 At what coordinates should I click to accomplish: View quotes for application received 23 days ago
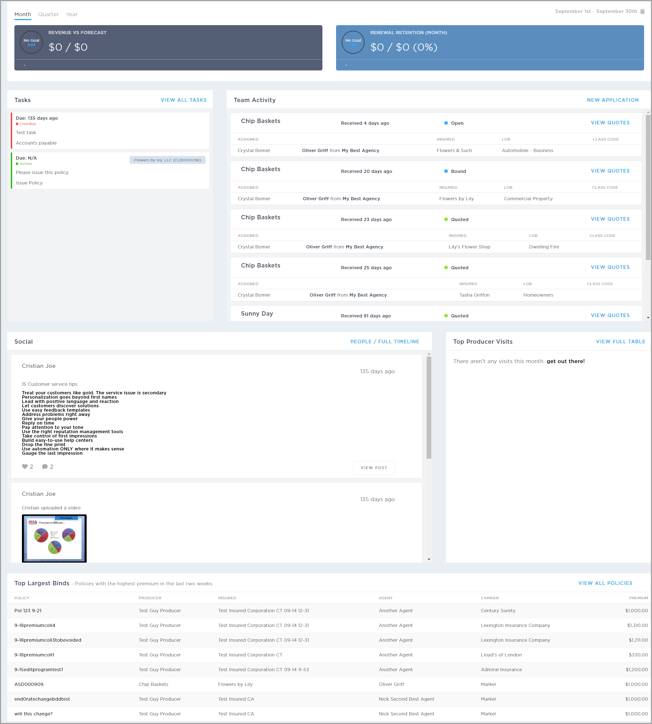[x=610, y=219]
